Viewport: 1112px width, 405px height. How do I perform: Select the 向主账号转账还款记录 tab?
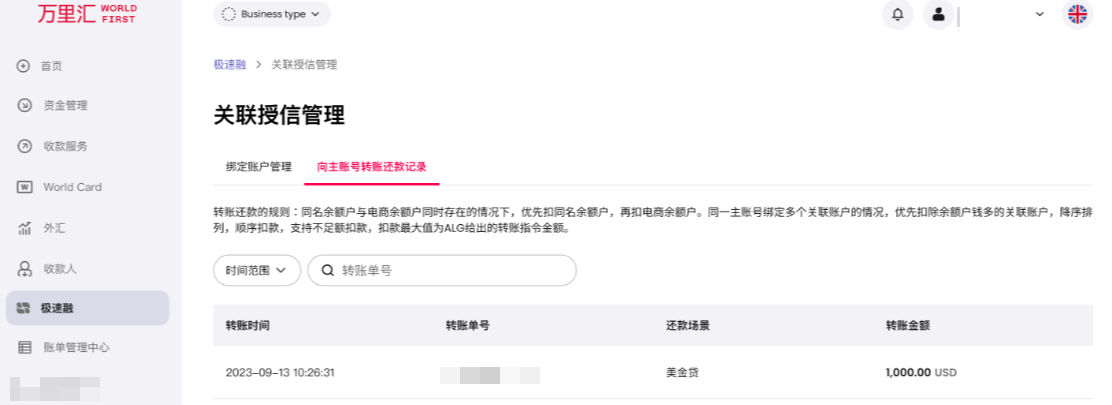[x=372, y=167]
